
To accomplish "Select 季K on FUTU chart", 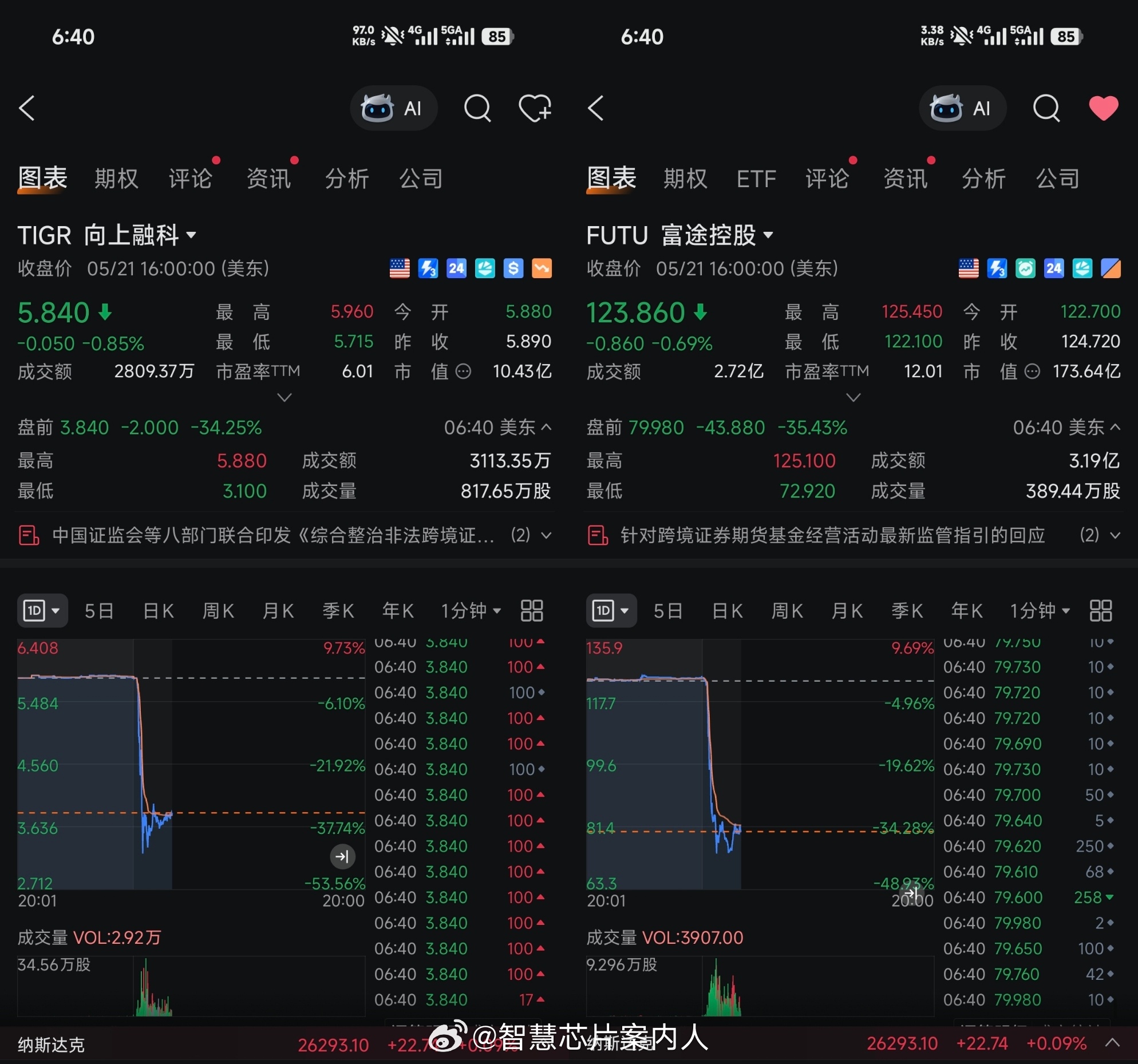I will coord(907,611).
